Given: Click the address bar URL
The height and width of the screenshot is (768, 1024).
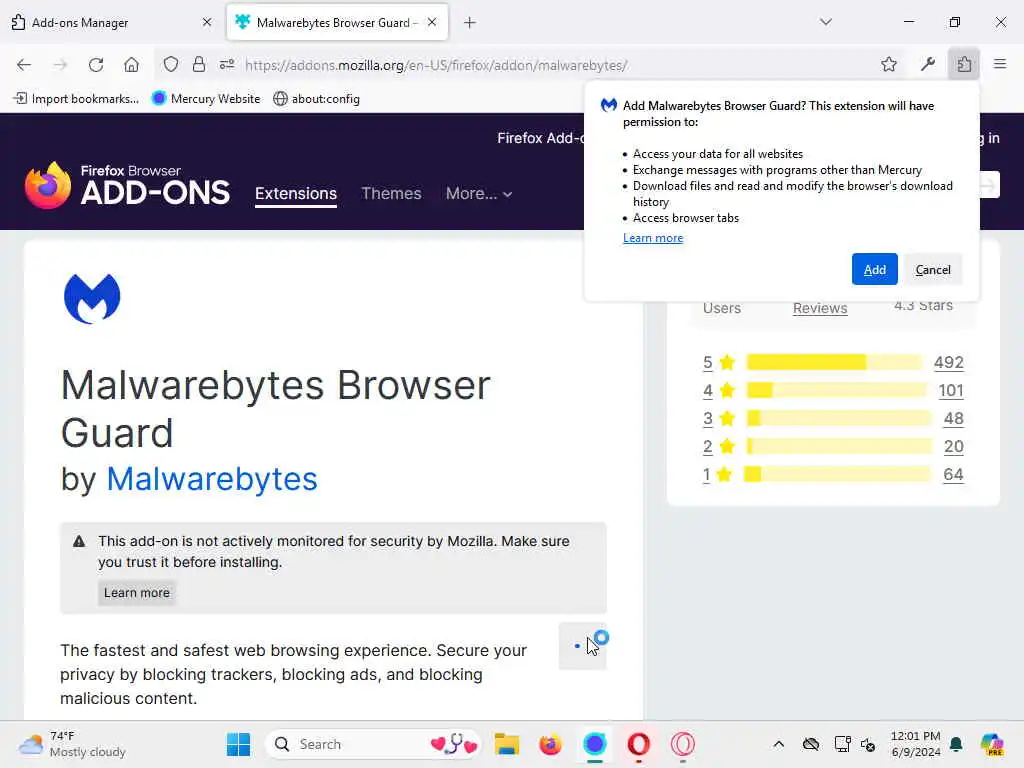Looking at the screenshot, I should coord(436,65).
